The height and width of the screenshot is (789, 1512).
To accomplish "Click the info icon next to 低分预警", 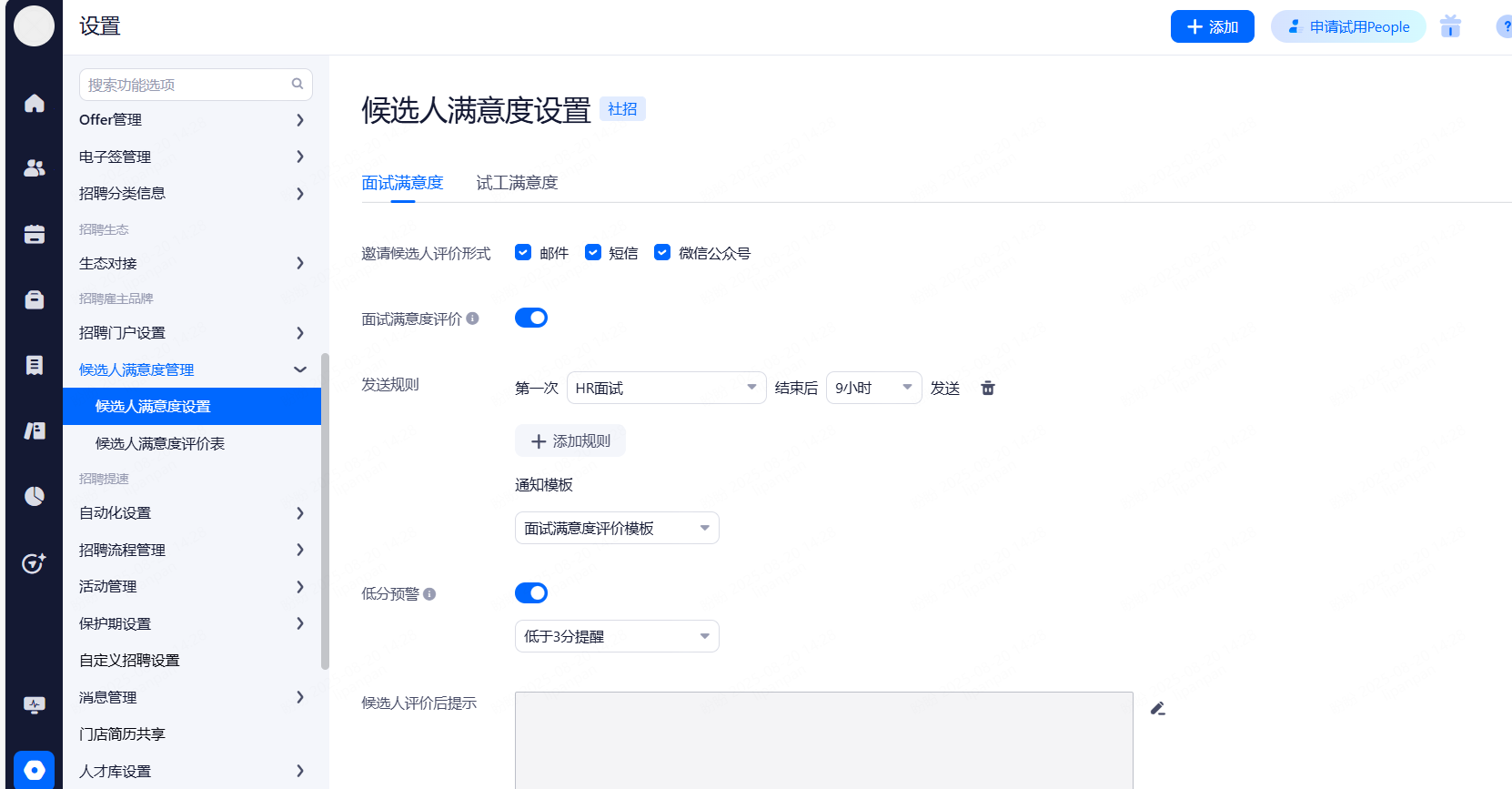I will (x=429, y=594).
